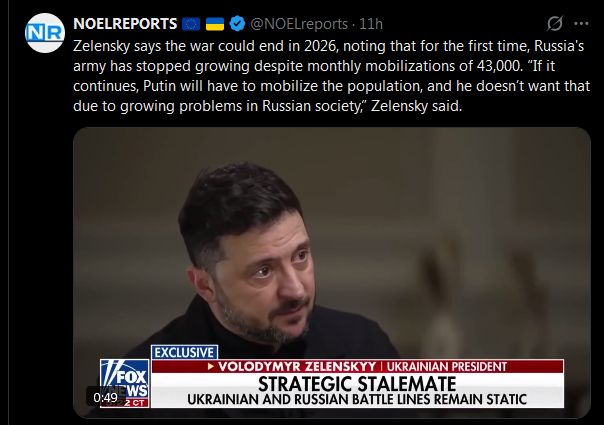Click the UKRAINIAN PRESIDENT title text
This screenshot has width=604, height=425.
446,366
